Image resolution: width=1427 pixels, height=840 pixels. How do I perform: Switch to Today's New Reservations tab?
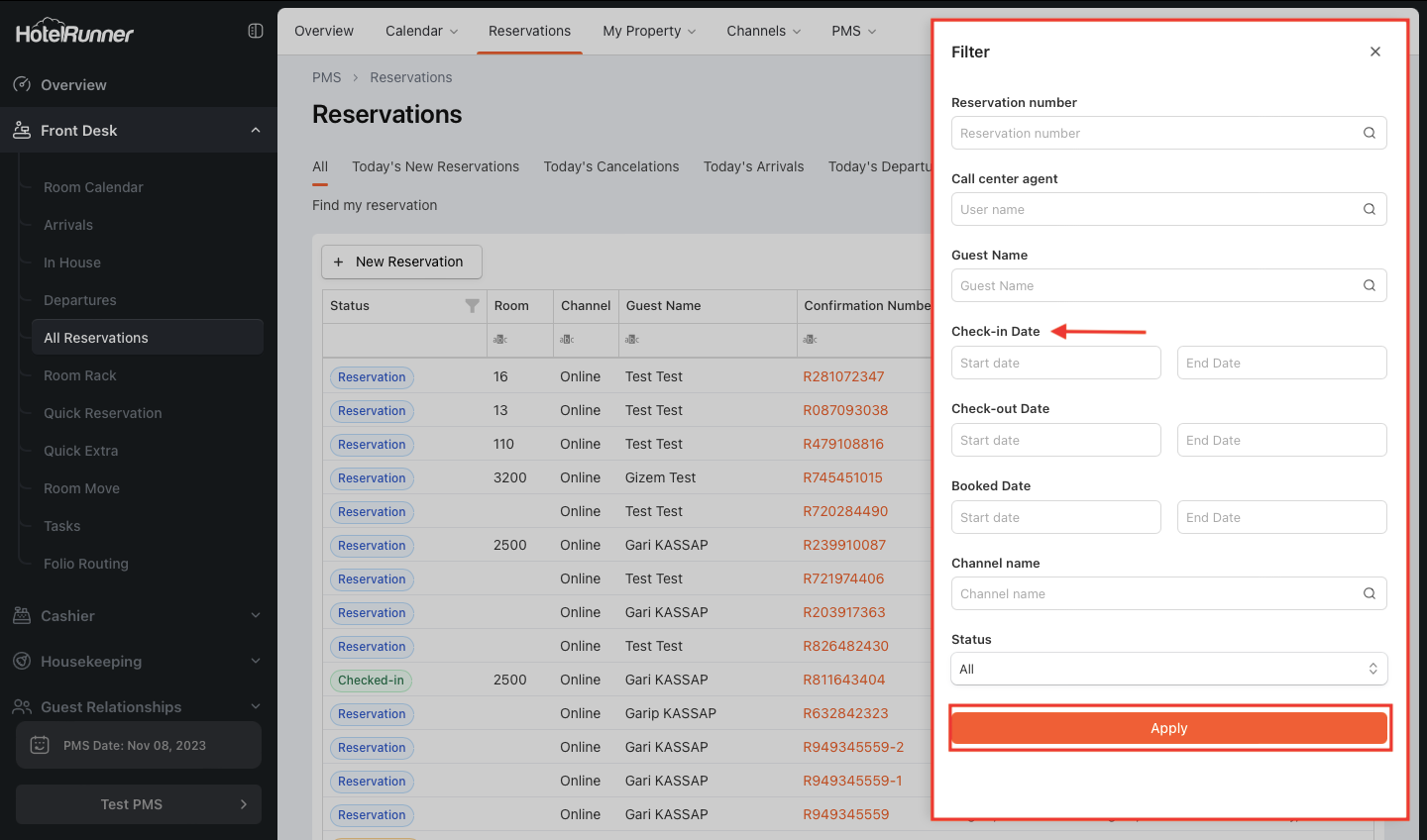435,166
